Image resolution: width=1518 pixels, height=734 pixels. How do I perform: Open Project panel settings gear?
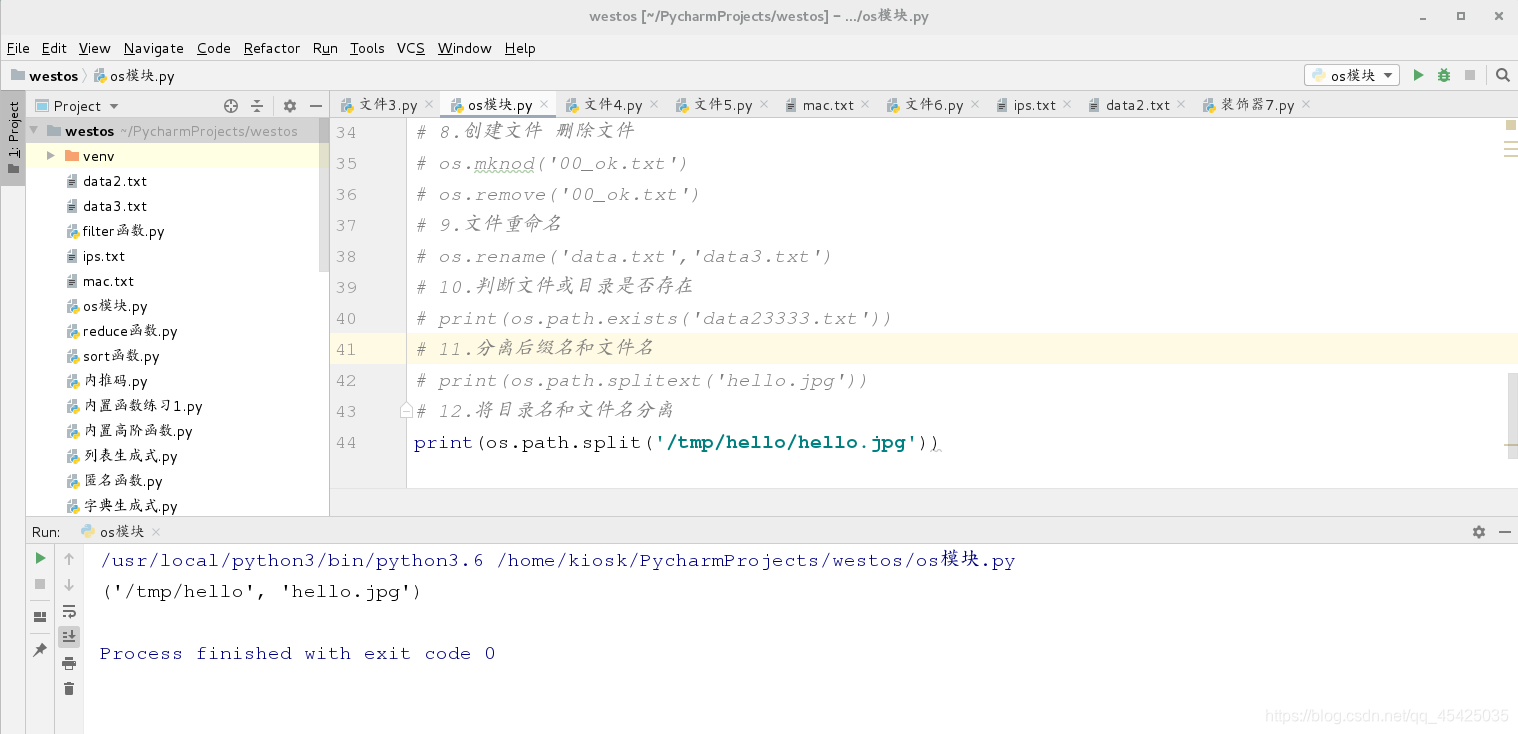point(290,105)
